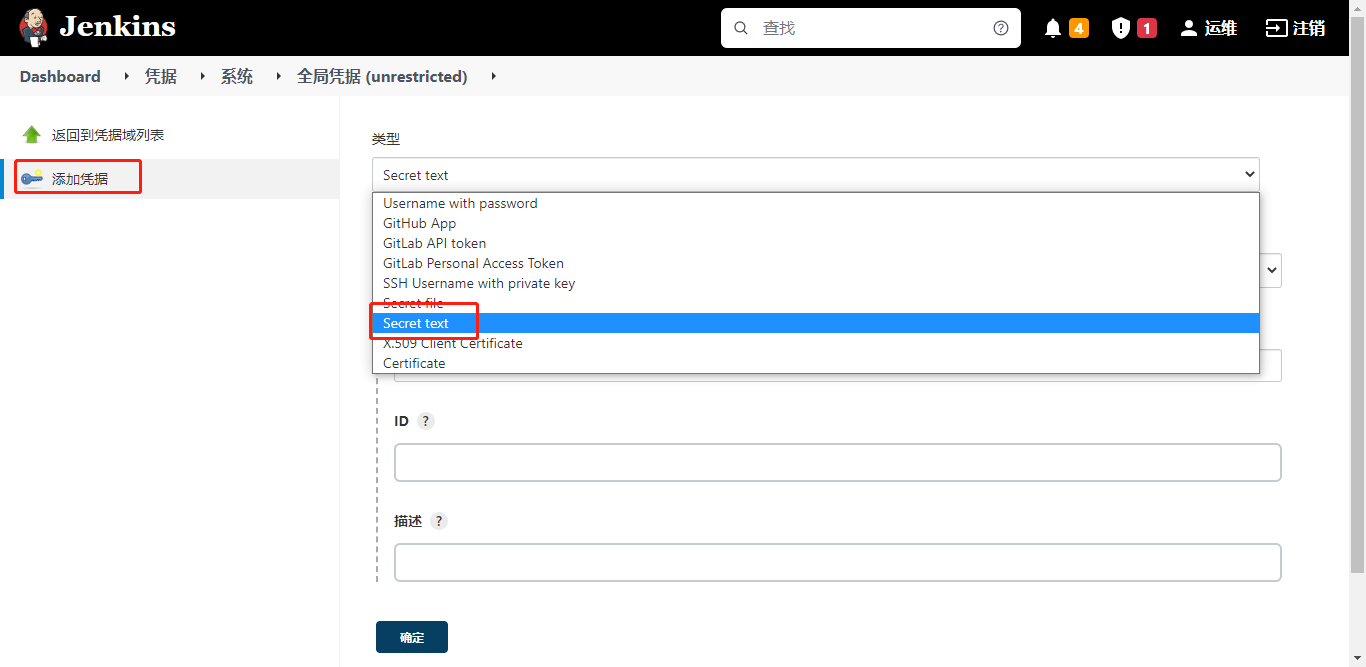Choose X.509 Client Certificate option
The image size is (1366, 667).
tap(816, 343)
